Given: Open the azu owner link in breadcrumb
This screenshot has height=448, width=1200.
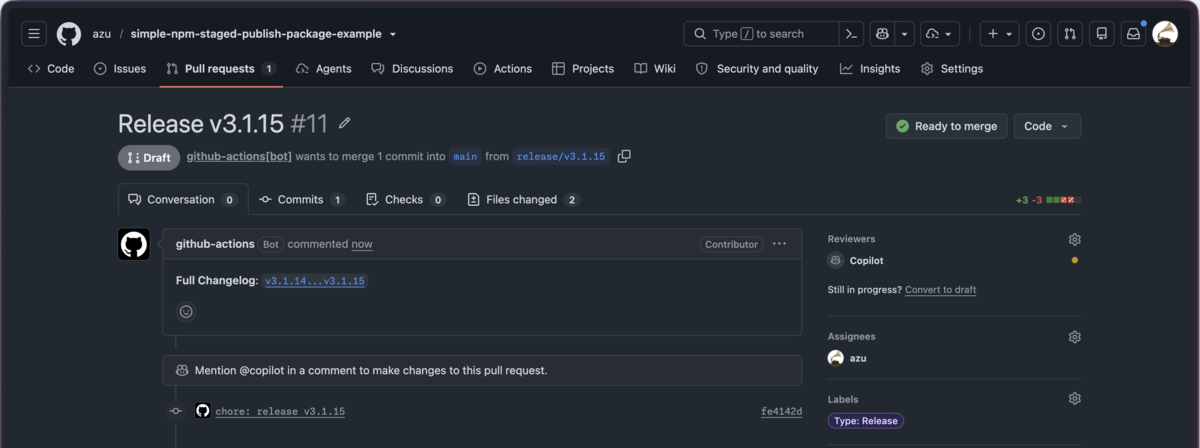Looking at the screenshot, I should [101, 34].
